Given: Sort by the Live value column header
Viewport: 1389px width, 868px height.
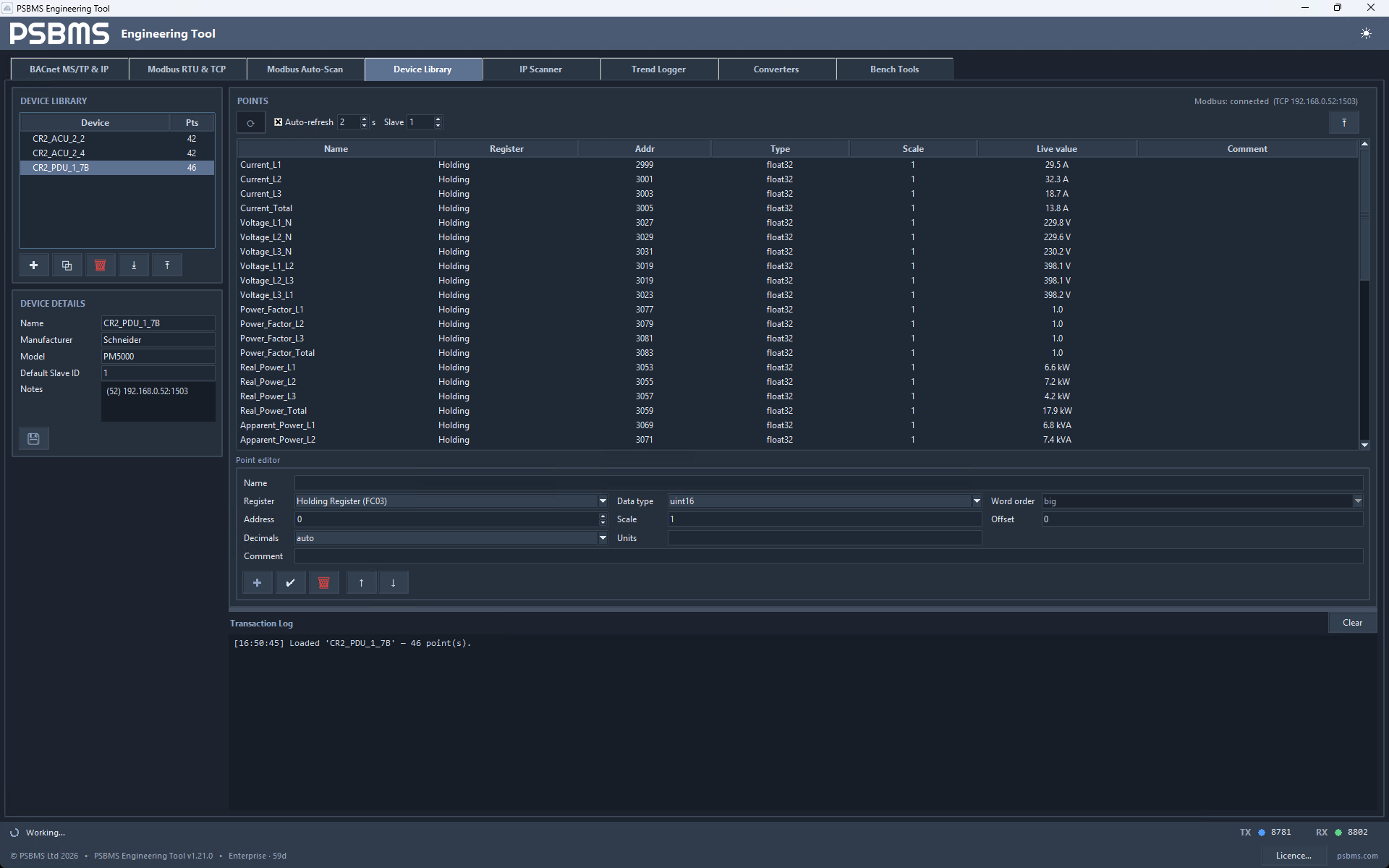Looking at the screenshot, I should coord(1056,149).
